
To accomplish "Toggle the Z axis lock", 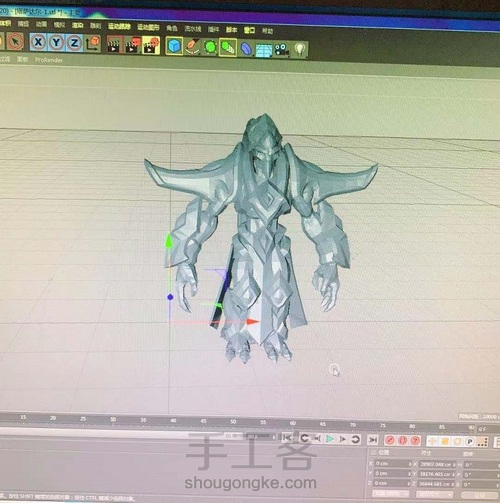I will [x=74, y=43].
